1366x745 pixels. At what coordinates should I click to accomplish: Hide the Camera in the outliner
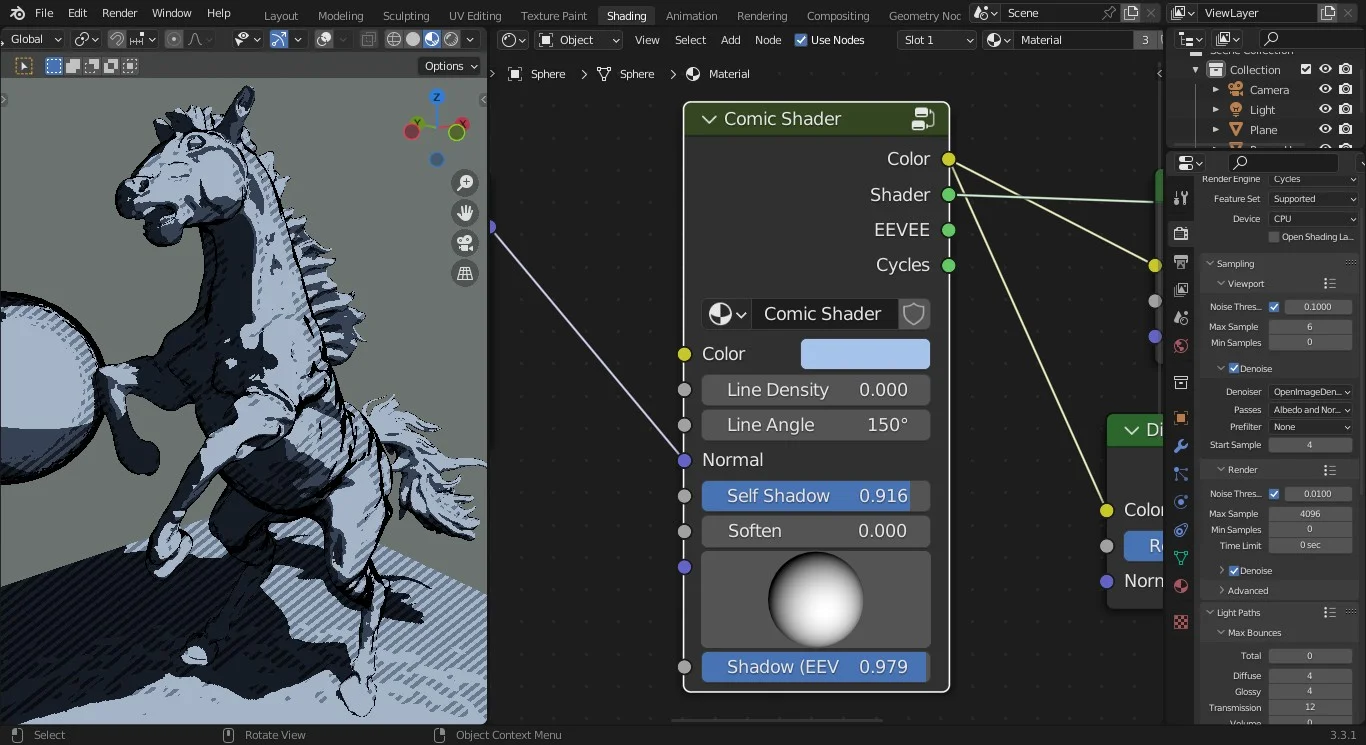click(1324, 89)
